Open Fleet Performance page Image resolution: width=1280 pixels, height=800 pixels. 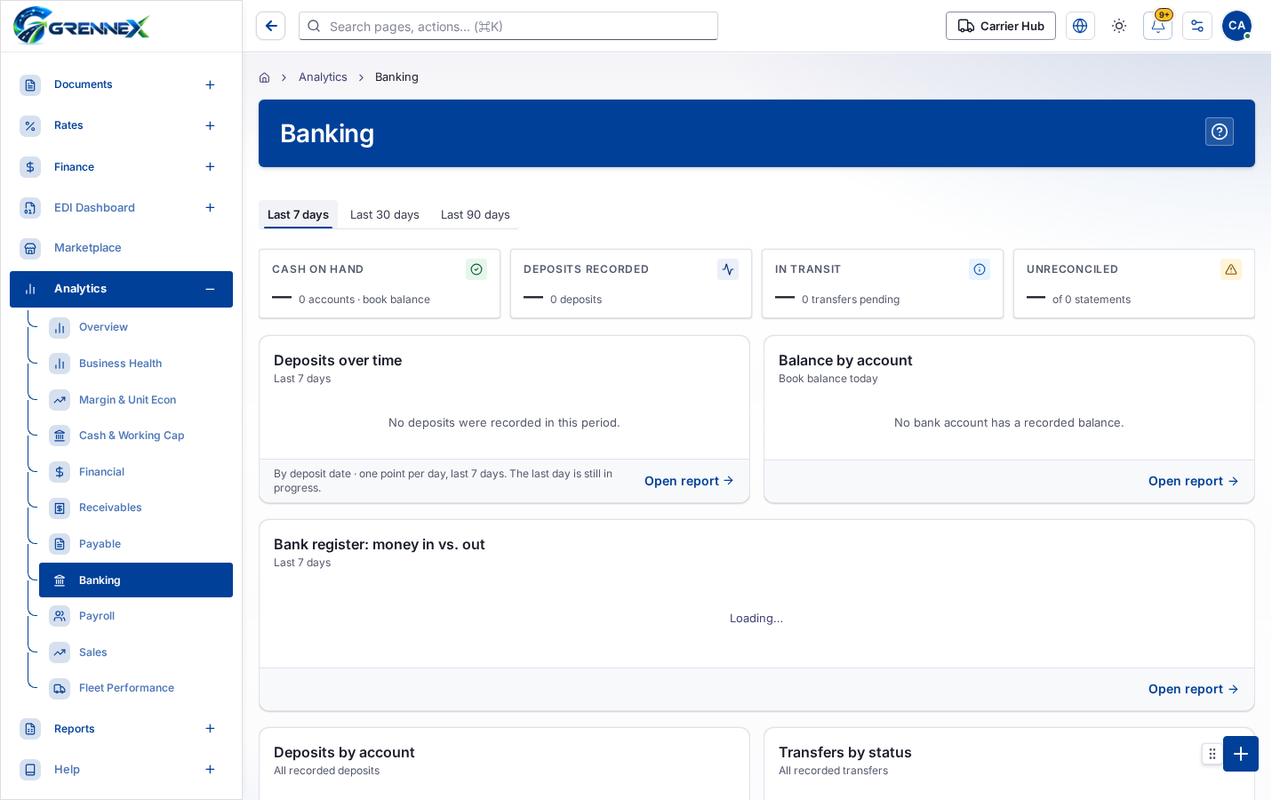tap(136, 688)
